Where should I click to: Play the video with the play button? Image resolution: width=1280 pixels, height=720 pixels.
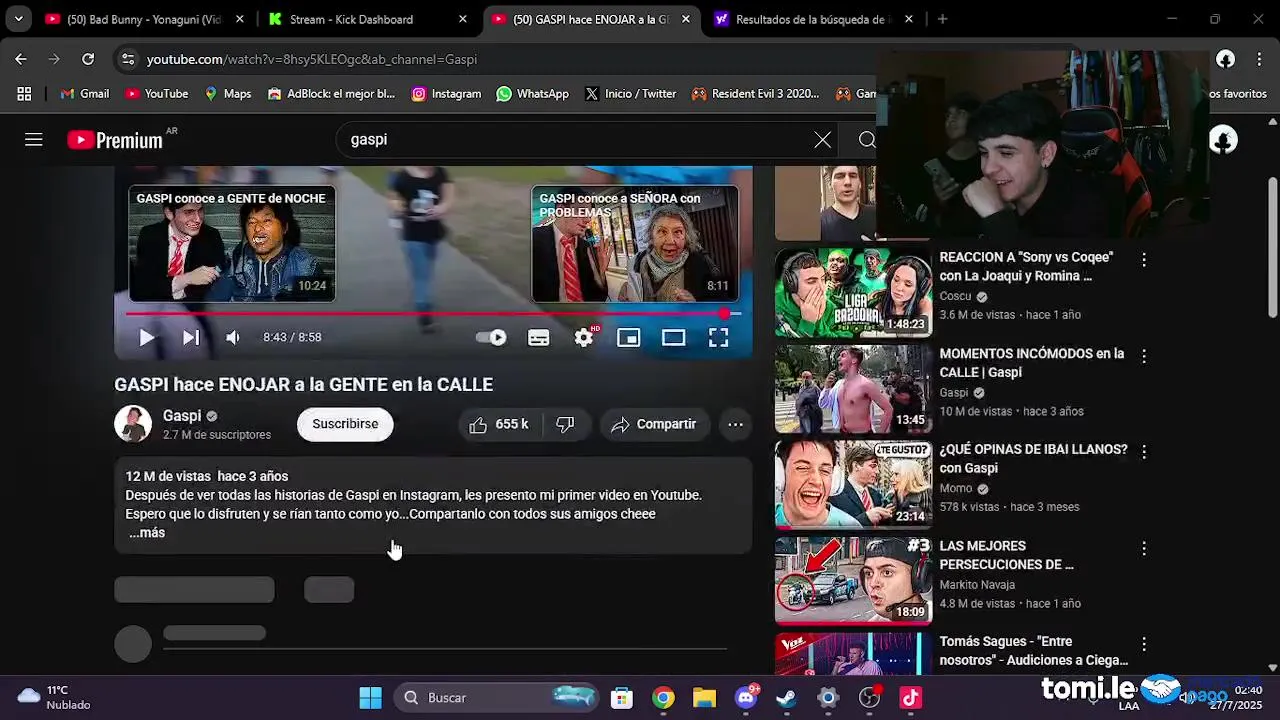(147, 338)
